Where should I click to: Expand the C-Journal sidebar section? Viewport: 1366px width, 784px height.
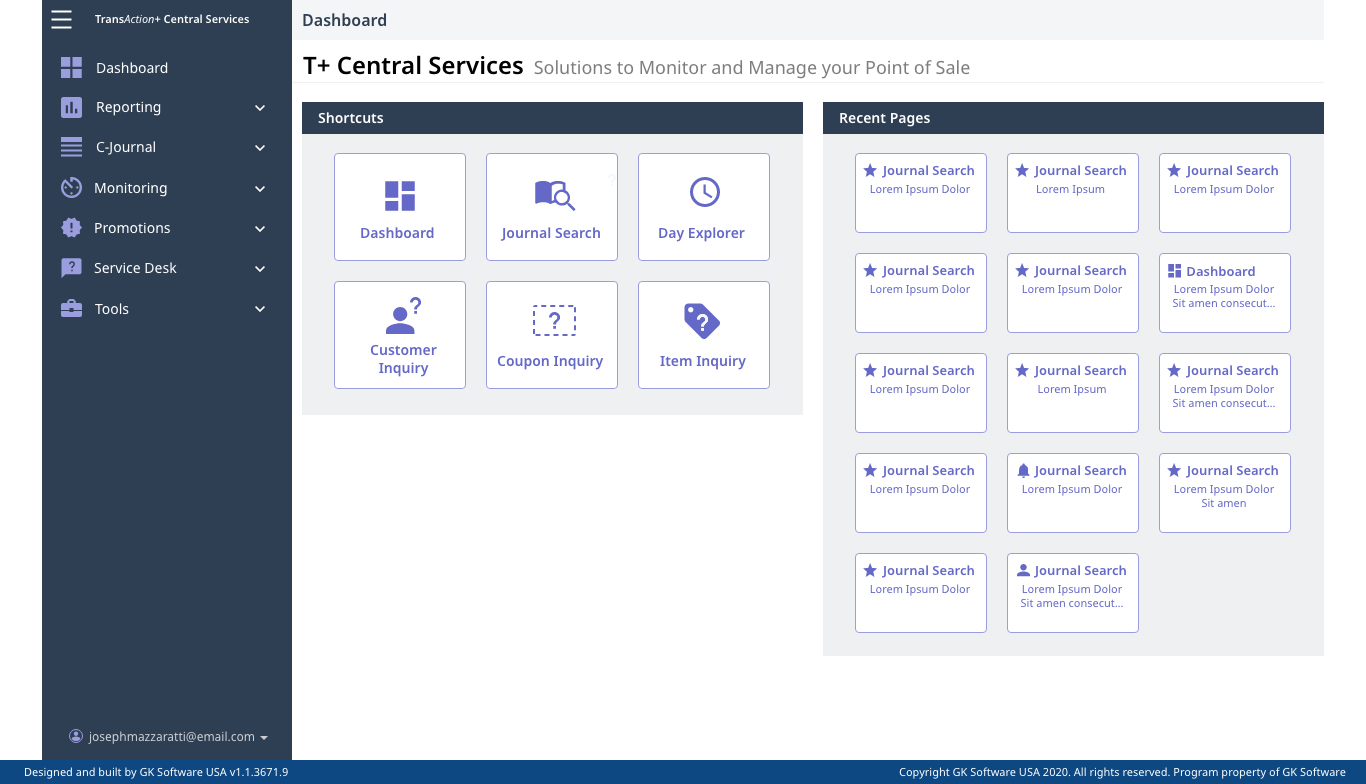point(260,148)
